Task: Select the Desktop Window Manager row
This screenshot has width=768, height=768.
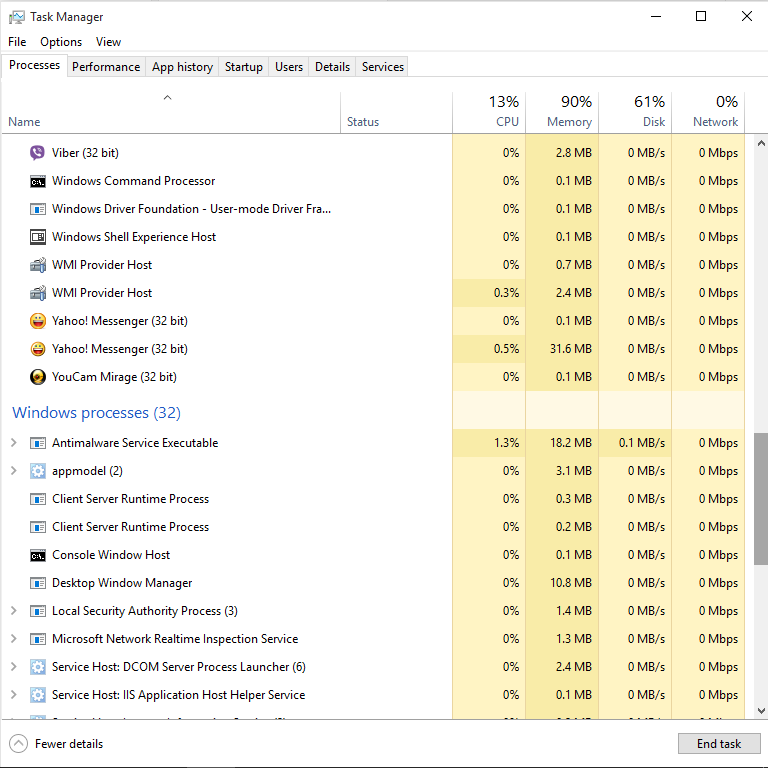Action: click(373, 583)
